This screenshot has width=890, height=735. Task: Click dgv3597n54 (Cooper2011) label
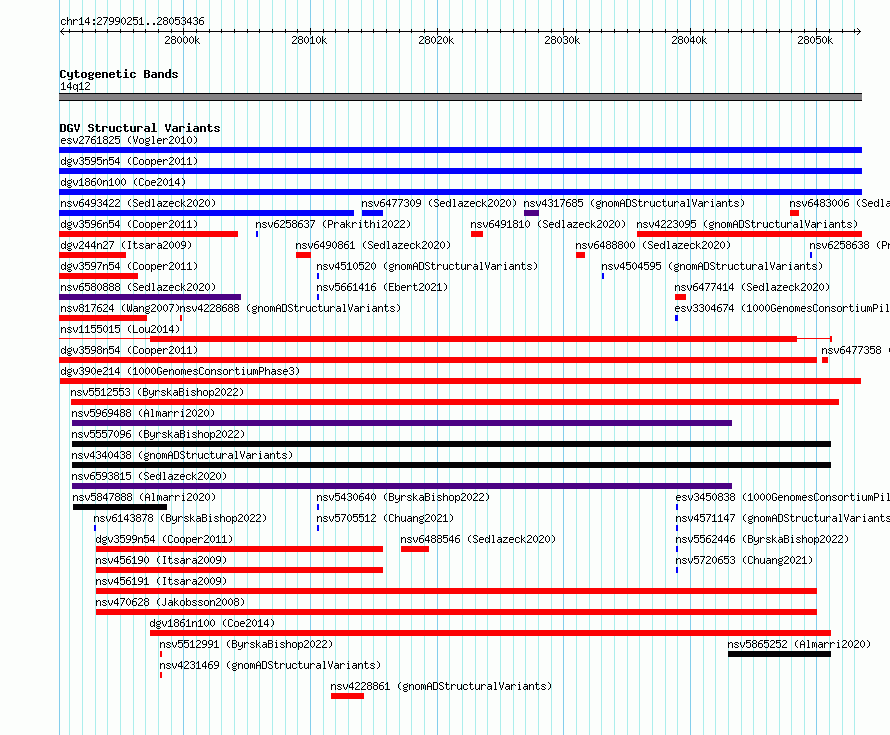(x=129, y=266)
